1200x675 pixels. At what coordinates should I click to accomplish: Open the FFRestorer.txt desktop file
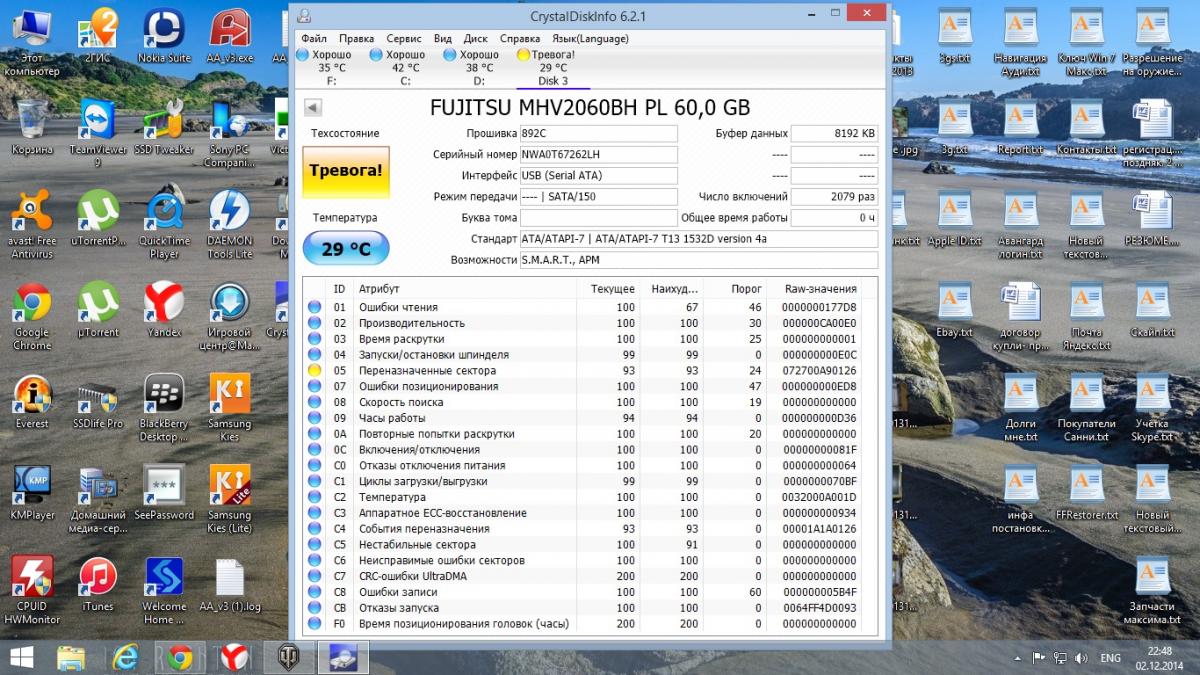coord(1087,493)
